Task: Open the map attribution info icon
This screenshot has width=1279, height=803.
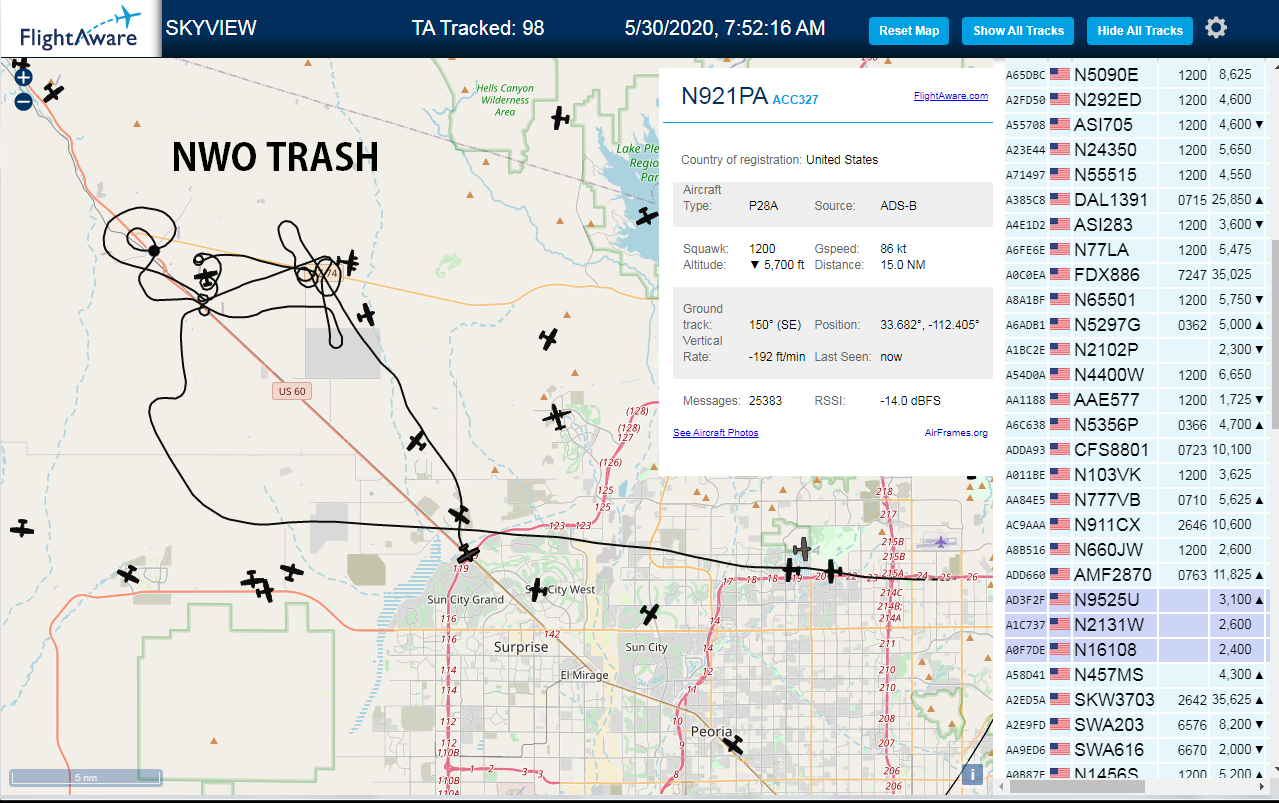Action: click(x=971, y=774)
